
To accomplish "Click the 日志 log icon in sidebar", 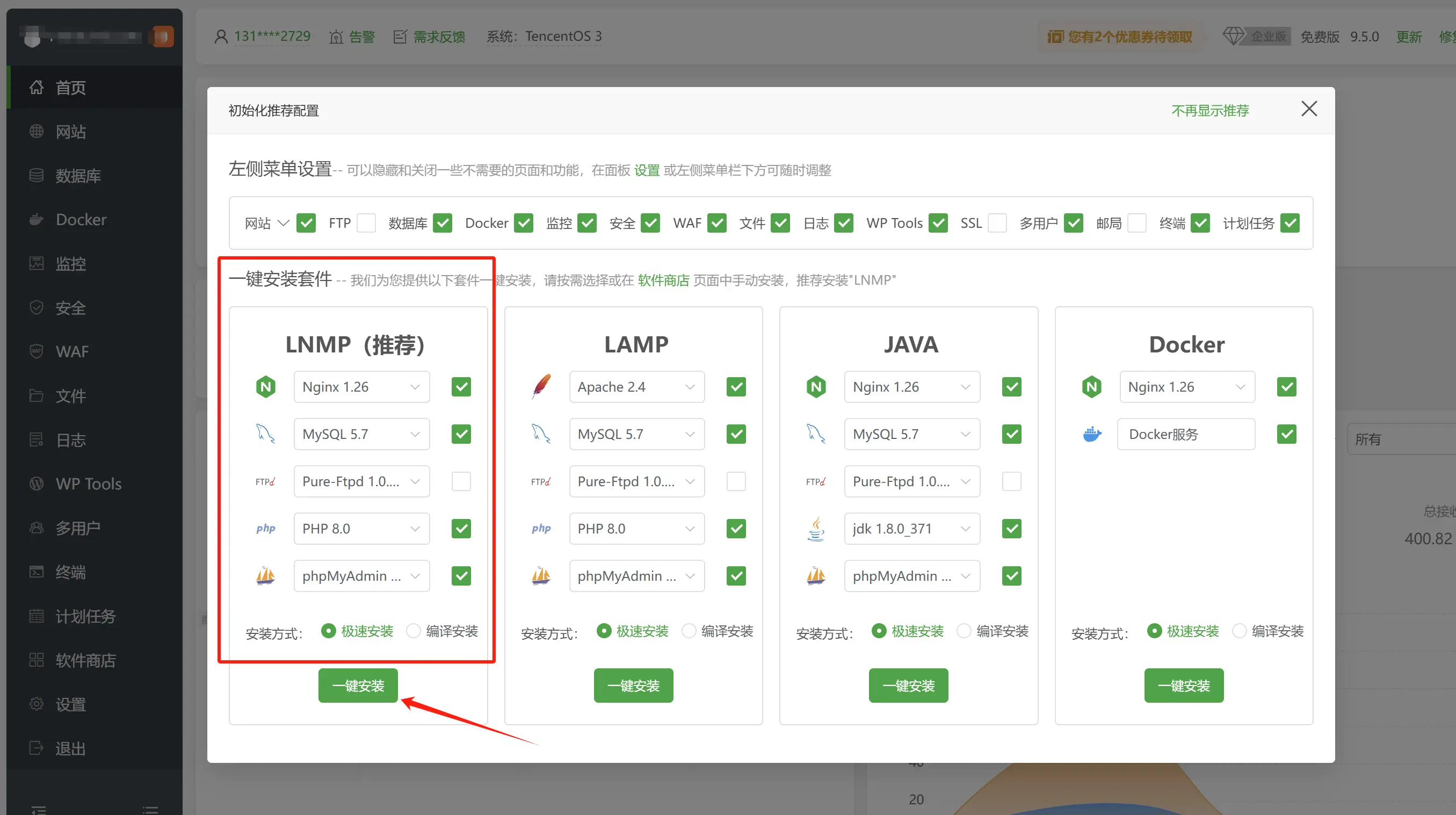I will click(36, 439).
